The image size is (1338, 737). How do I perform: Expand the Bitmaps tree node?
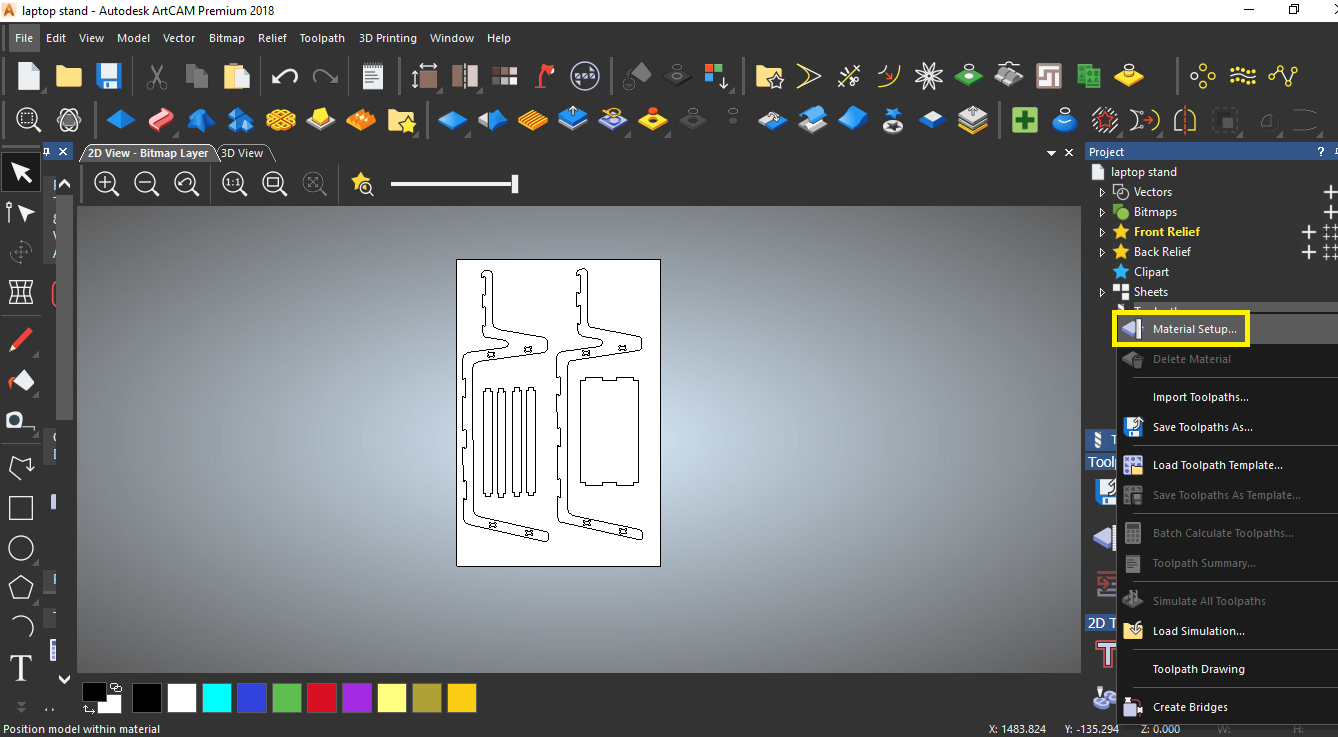click(1102, 212)
